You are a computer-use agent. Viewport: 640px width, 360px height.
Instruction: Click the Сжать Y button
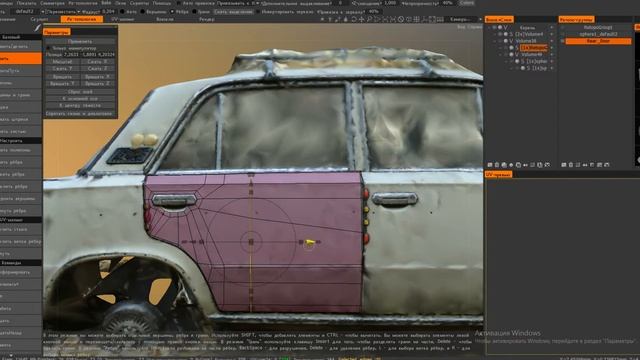point(62,69)
